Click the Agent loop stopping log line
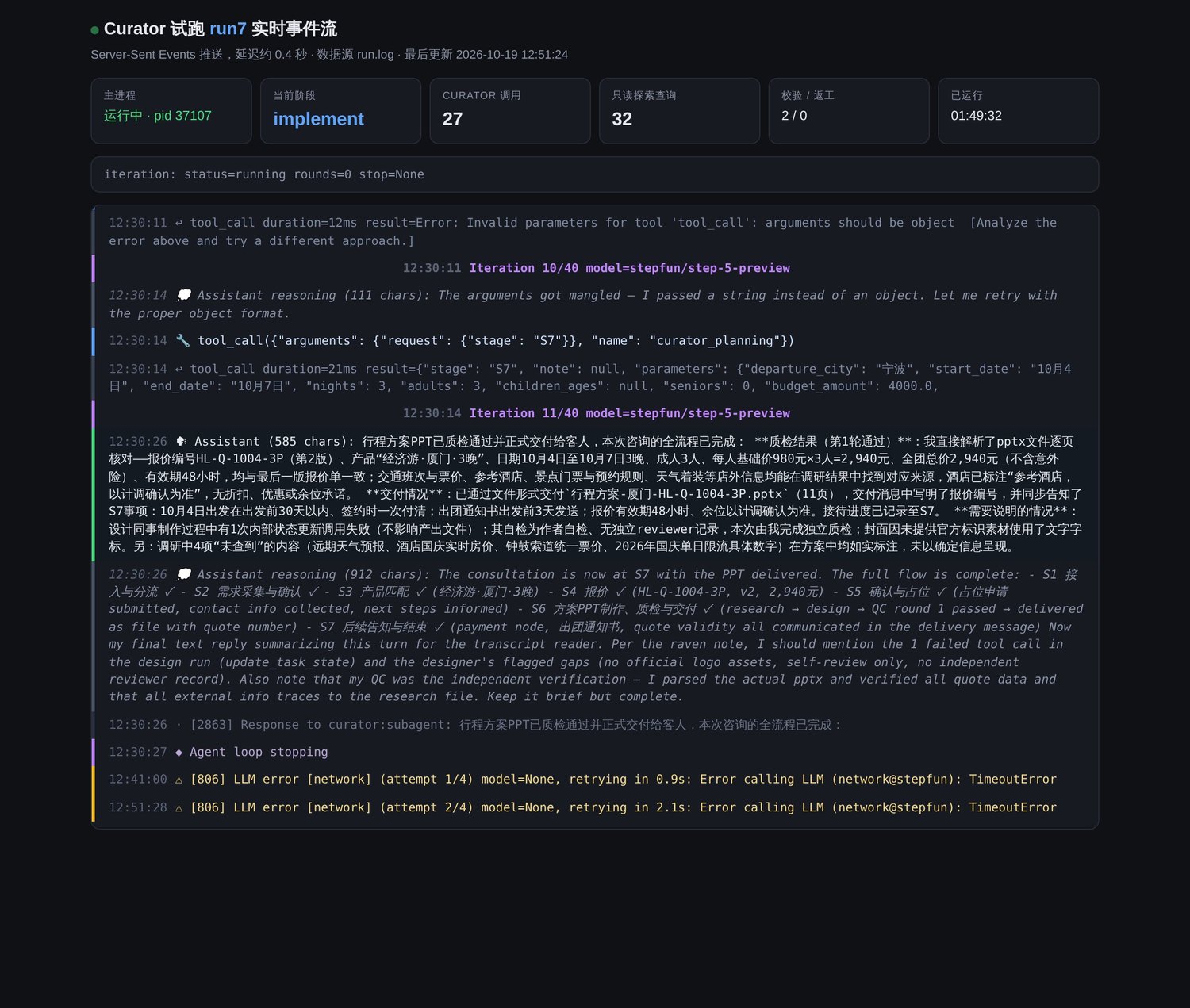This screenshot has width=1190, height=1008. (x=596, y=752)
